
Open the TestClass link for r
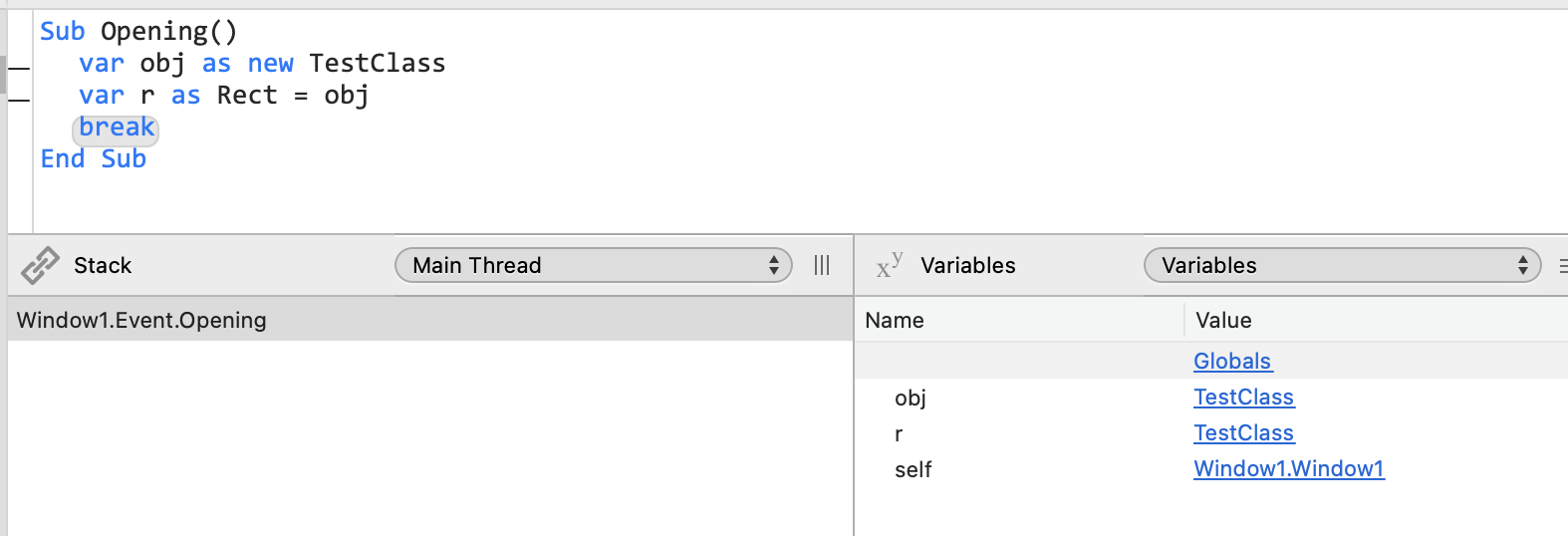pos(1243,432)
